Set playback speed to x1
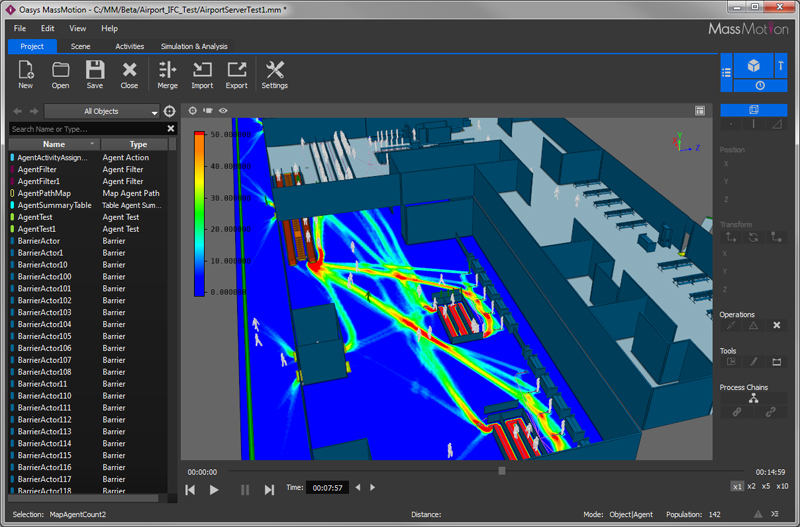Screen dimensions: 800x527 (737, 487)
